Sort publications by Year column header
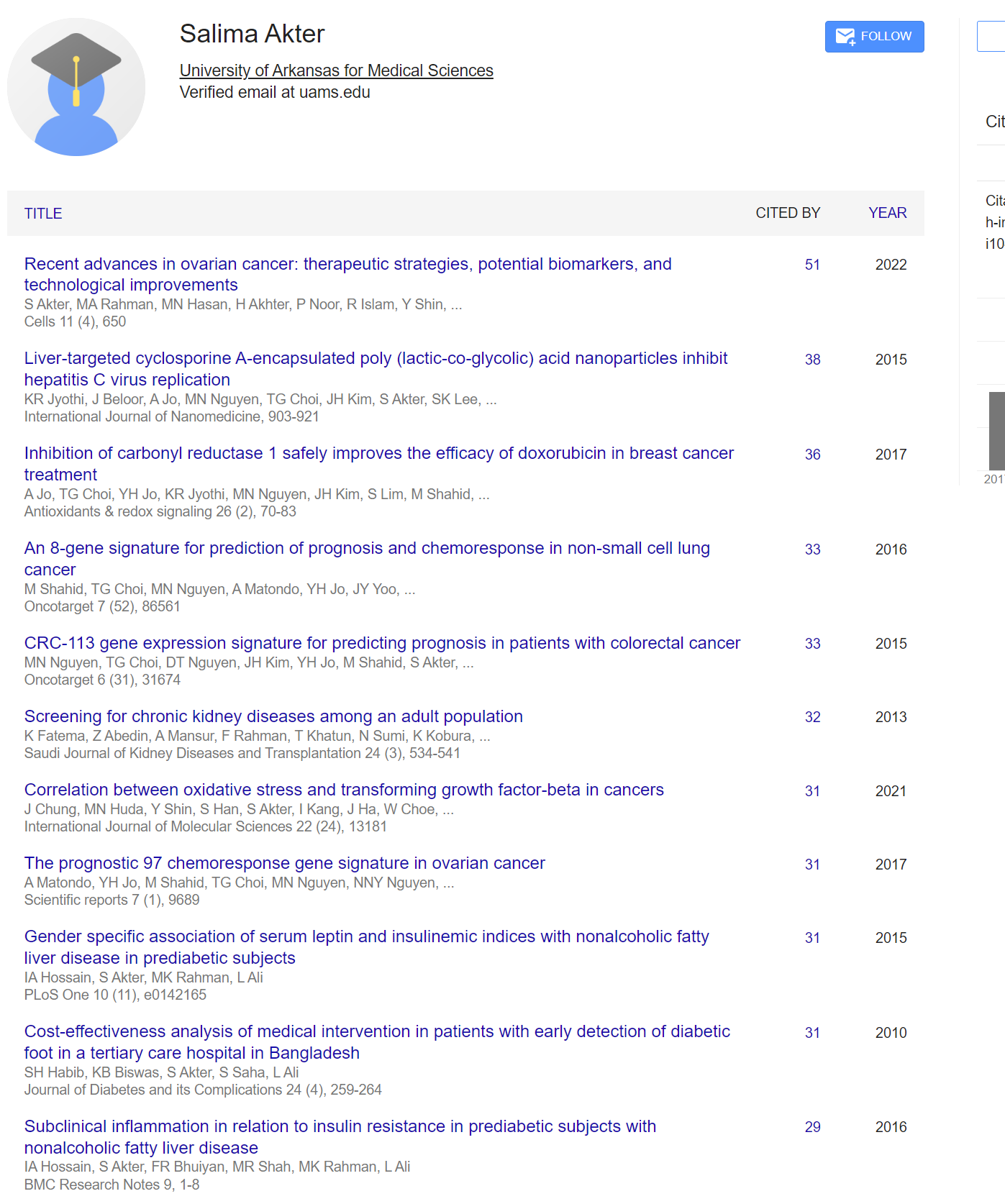1005x1204 pixels. [887, 213]
